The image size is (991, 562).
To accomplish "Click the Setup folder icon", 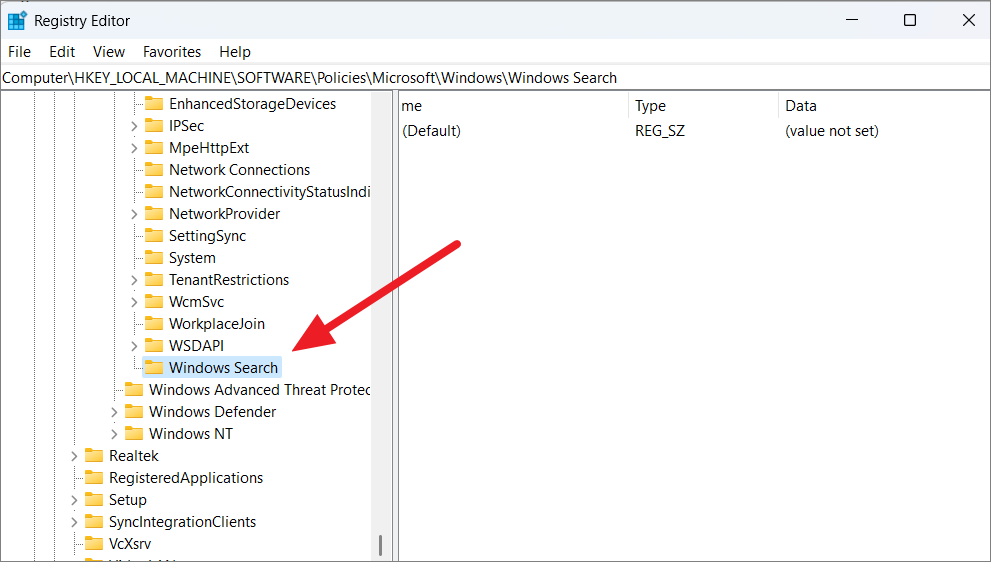I will pyautogui.click(x=94, y=500).
